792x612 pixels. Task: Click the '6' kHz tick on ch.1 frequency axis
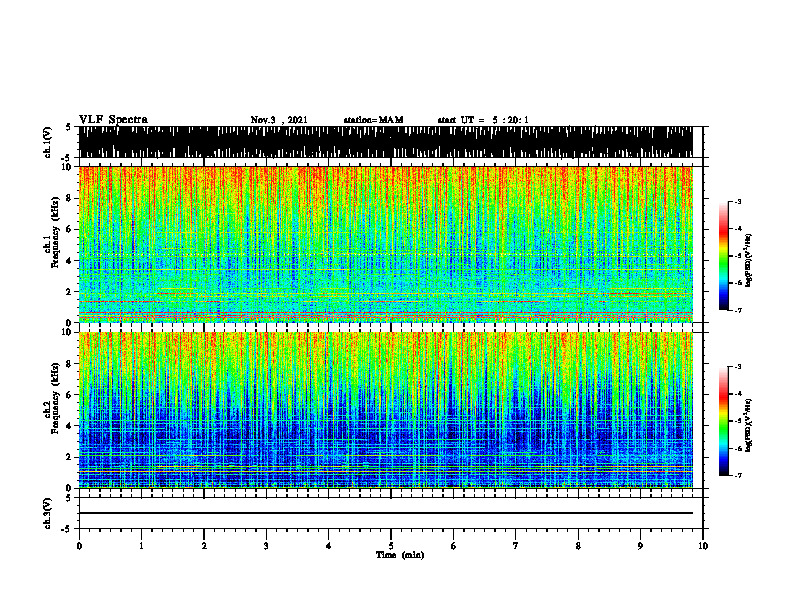(69, 229)
